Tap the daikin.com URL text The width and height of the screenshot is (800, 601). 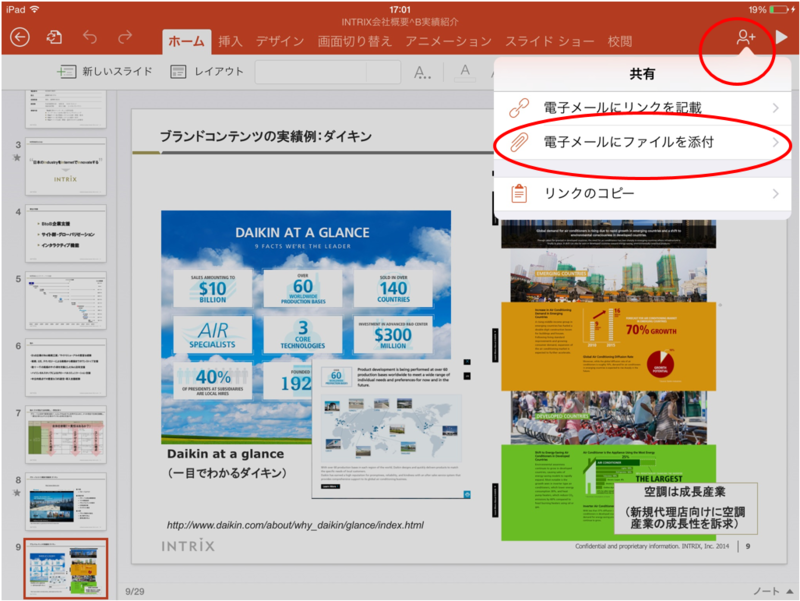pyautogui.click(x=295, y=525)
